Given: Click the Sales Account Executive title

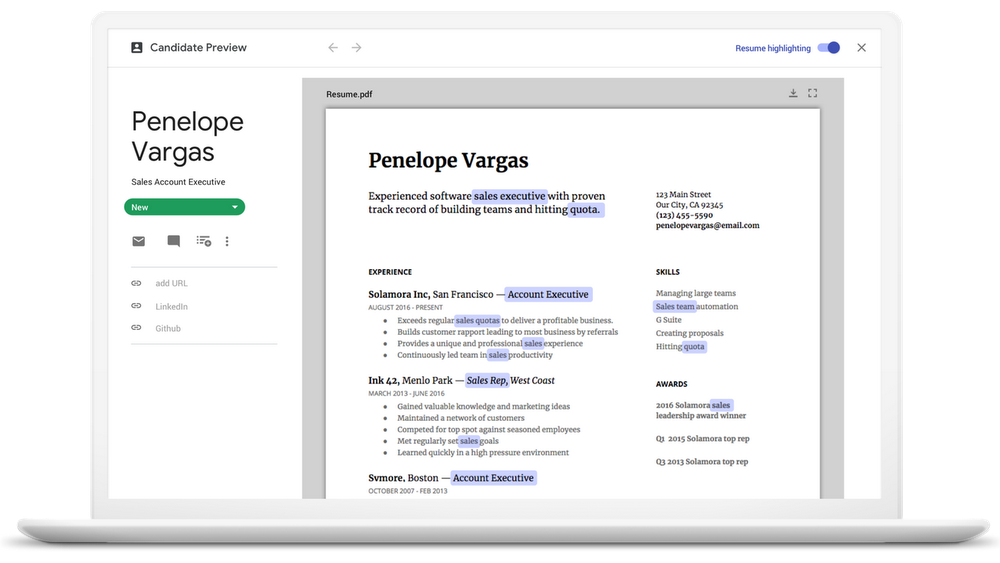Looking at the screenshot, I should [x=179, y=182].
